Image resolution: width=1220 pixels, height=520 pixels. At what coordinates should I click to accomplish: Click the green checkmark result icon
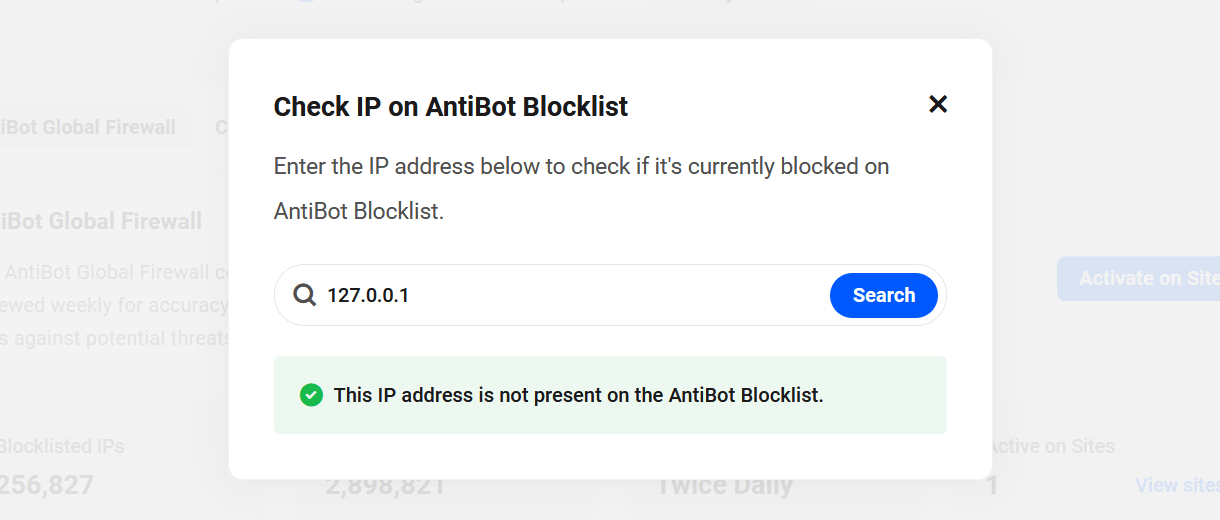(x=311, y=395)
